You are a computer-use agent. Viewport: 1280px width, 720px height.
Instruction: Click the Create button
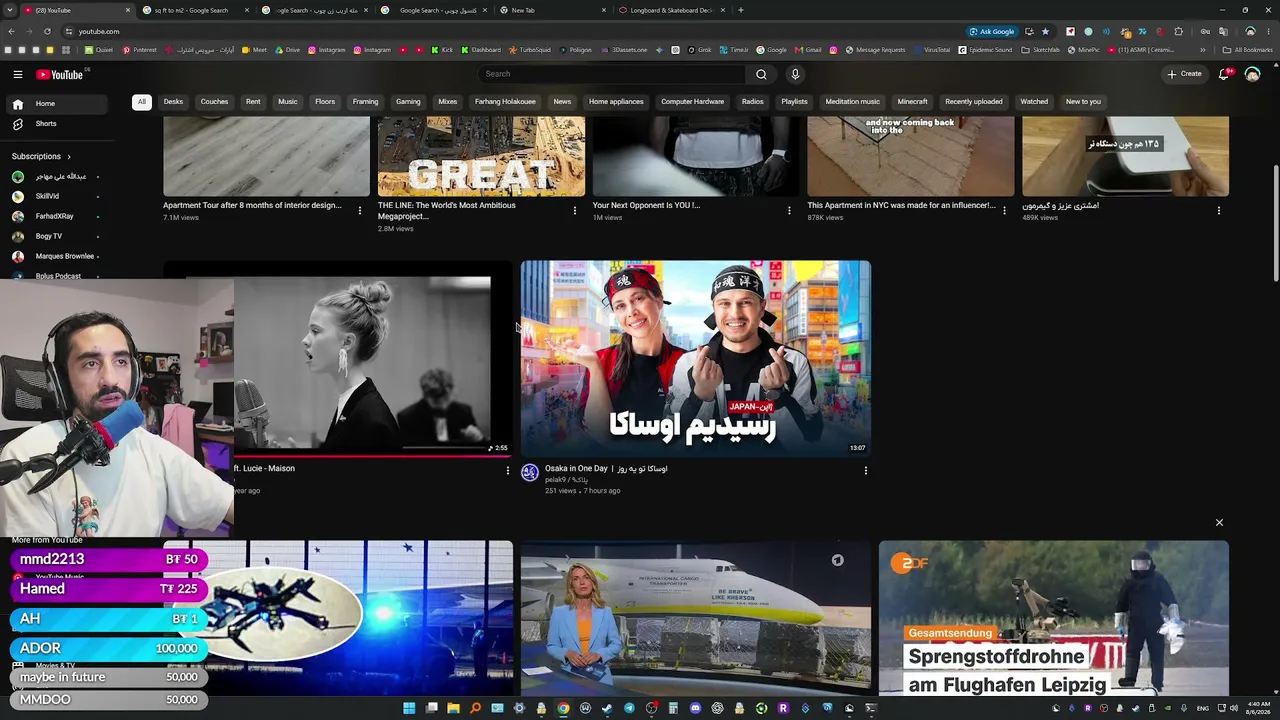coord(1184,74)
